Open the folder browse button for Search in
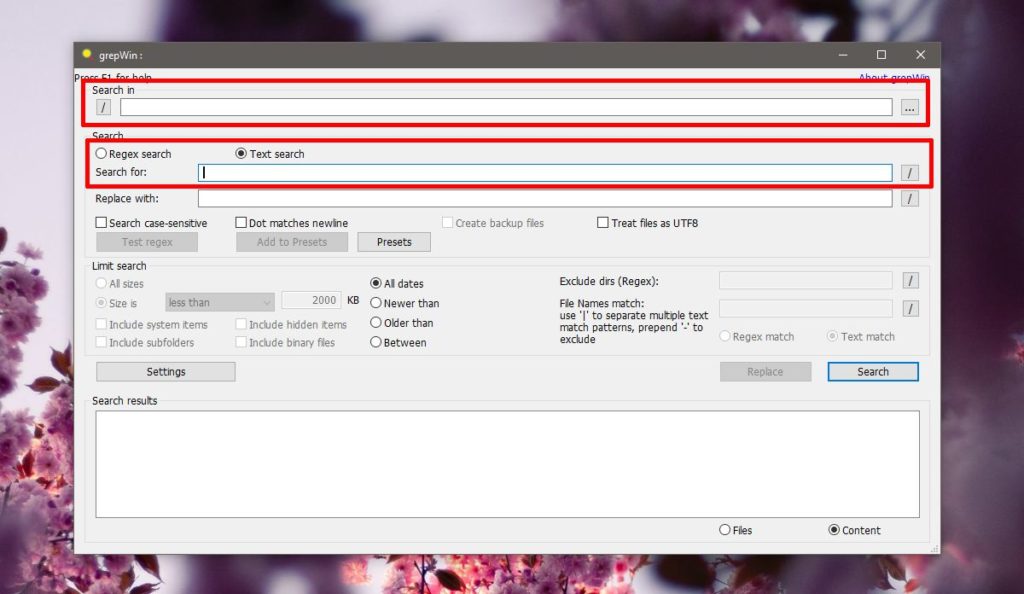Screen dimensions: 1024x594 [x=909, y=106]
